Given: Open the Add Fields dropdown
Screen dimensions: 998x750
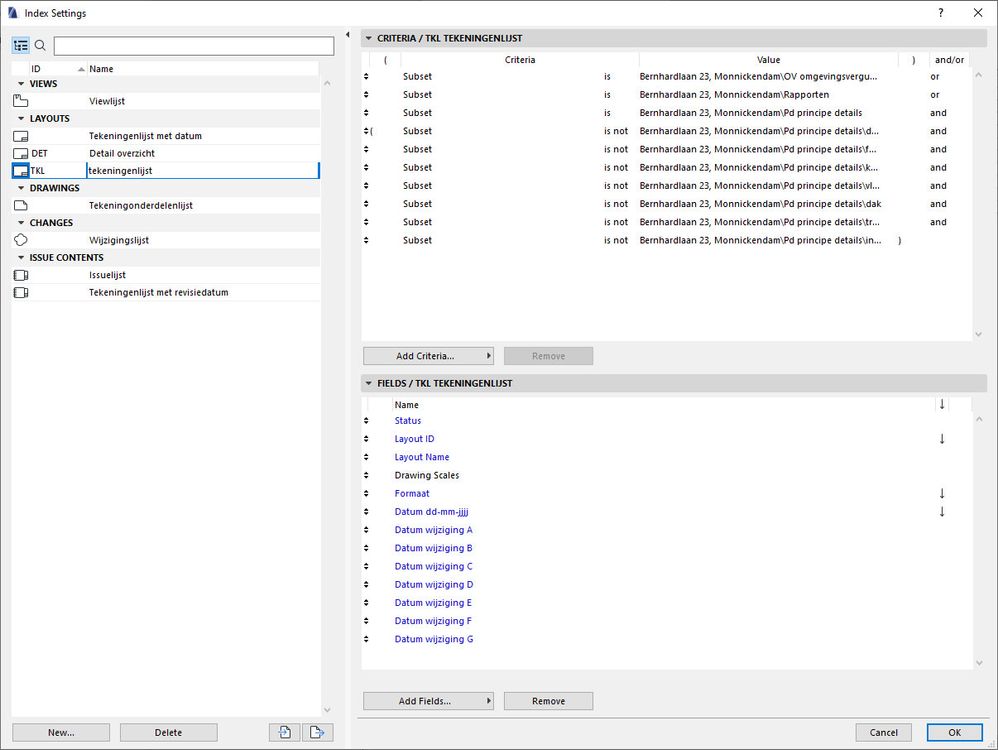Looking at the screenshot, I should [x=428, y=701].
